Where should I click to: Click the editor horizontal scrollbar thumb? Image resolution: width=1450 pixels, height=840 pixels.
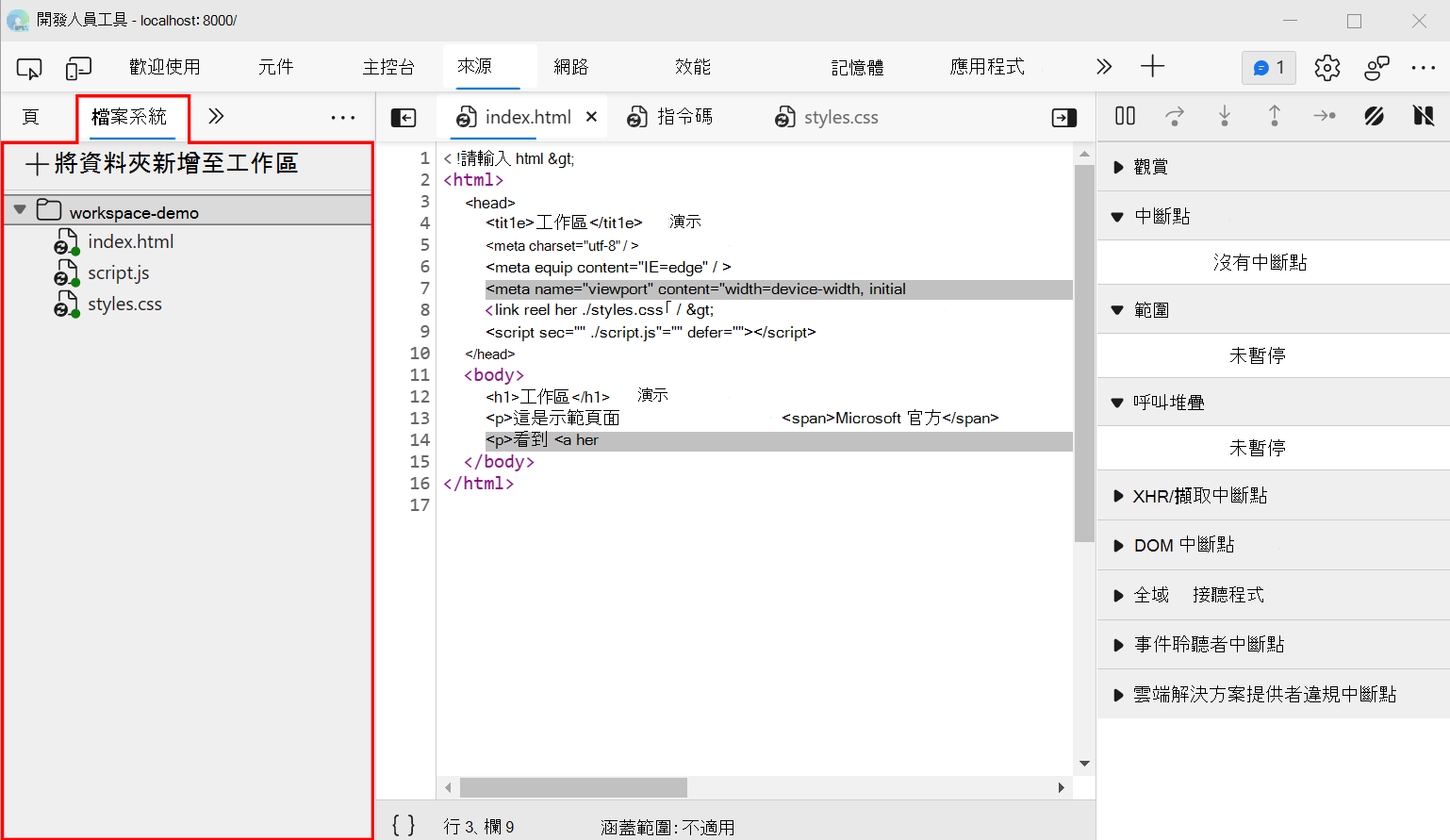[573, 787]
